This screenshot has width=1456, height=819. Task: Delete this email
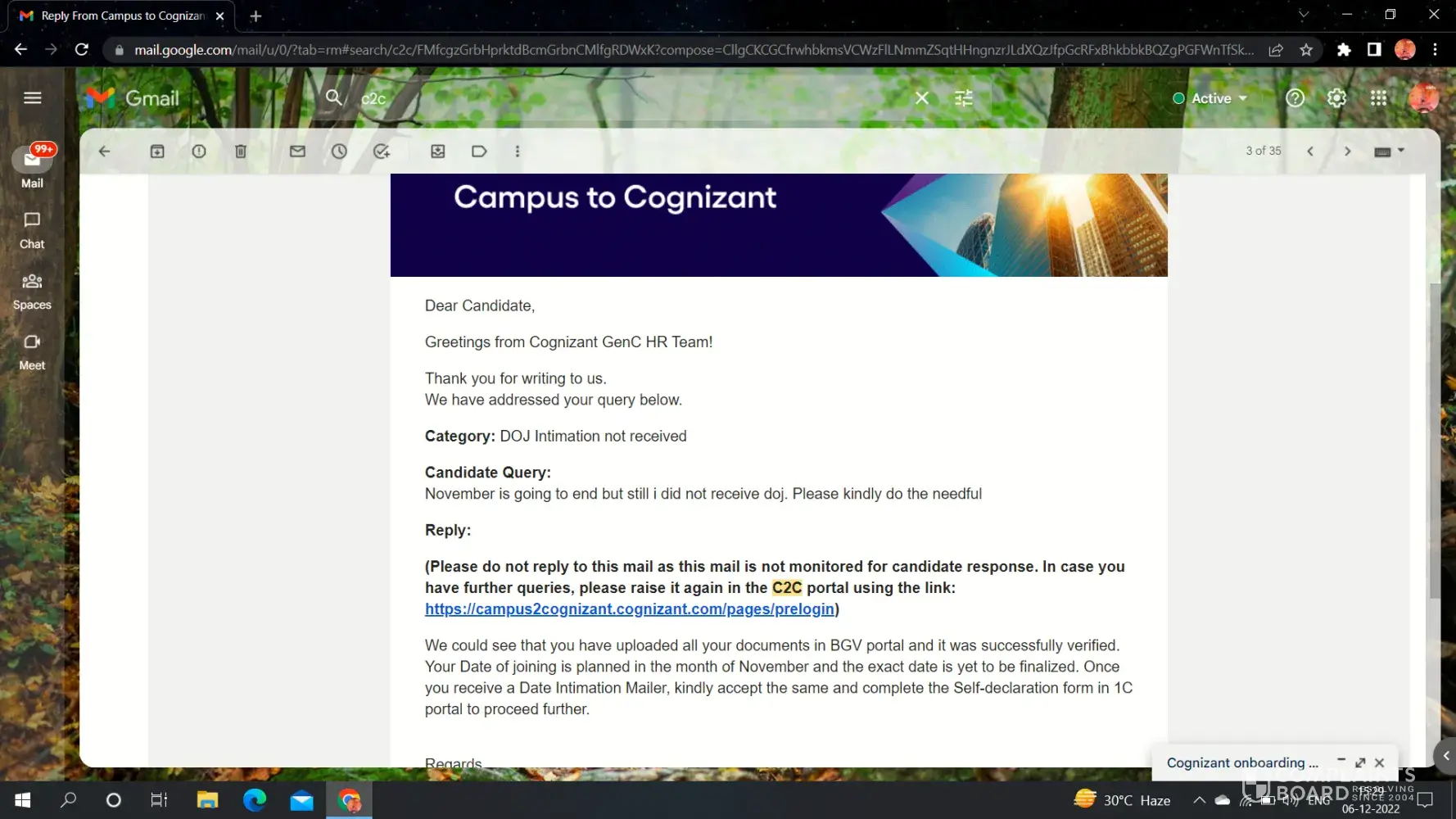tap(241, 152)
